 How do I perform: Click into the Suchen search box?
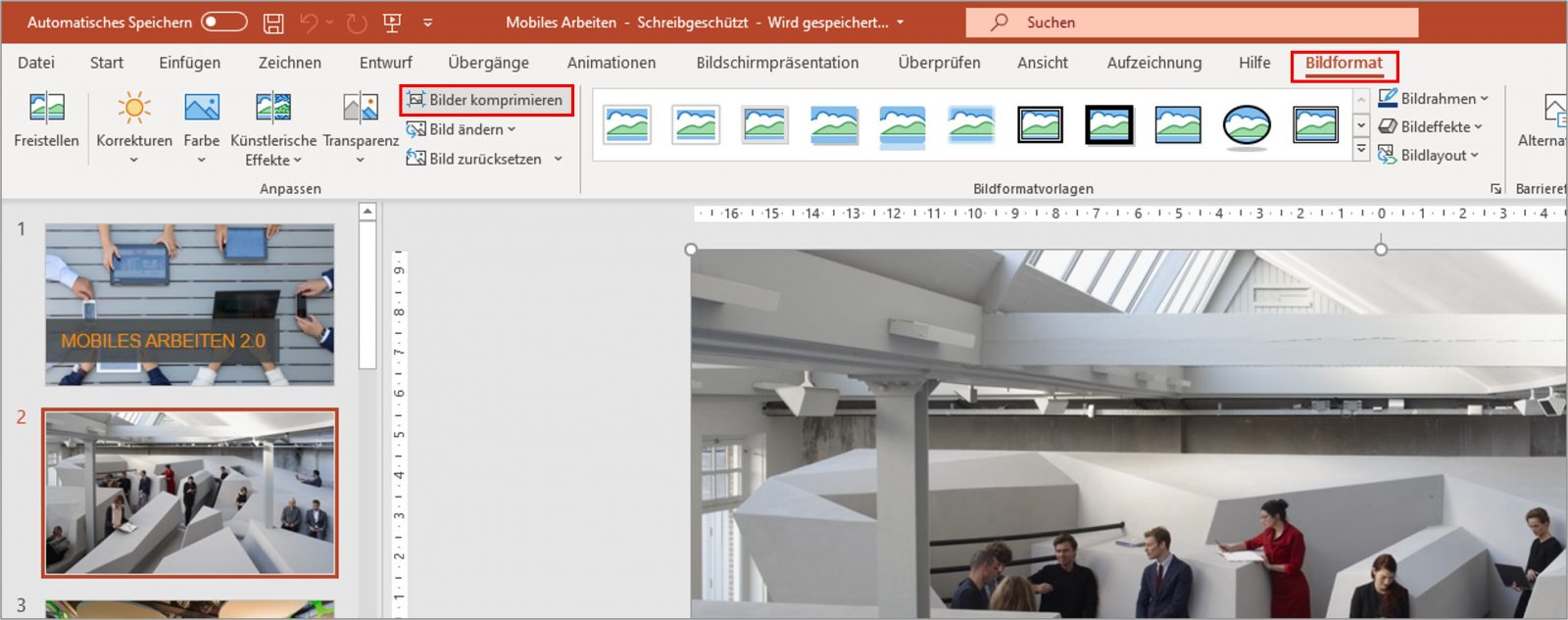click(1192, 22)
